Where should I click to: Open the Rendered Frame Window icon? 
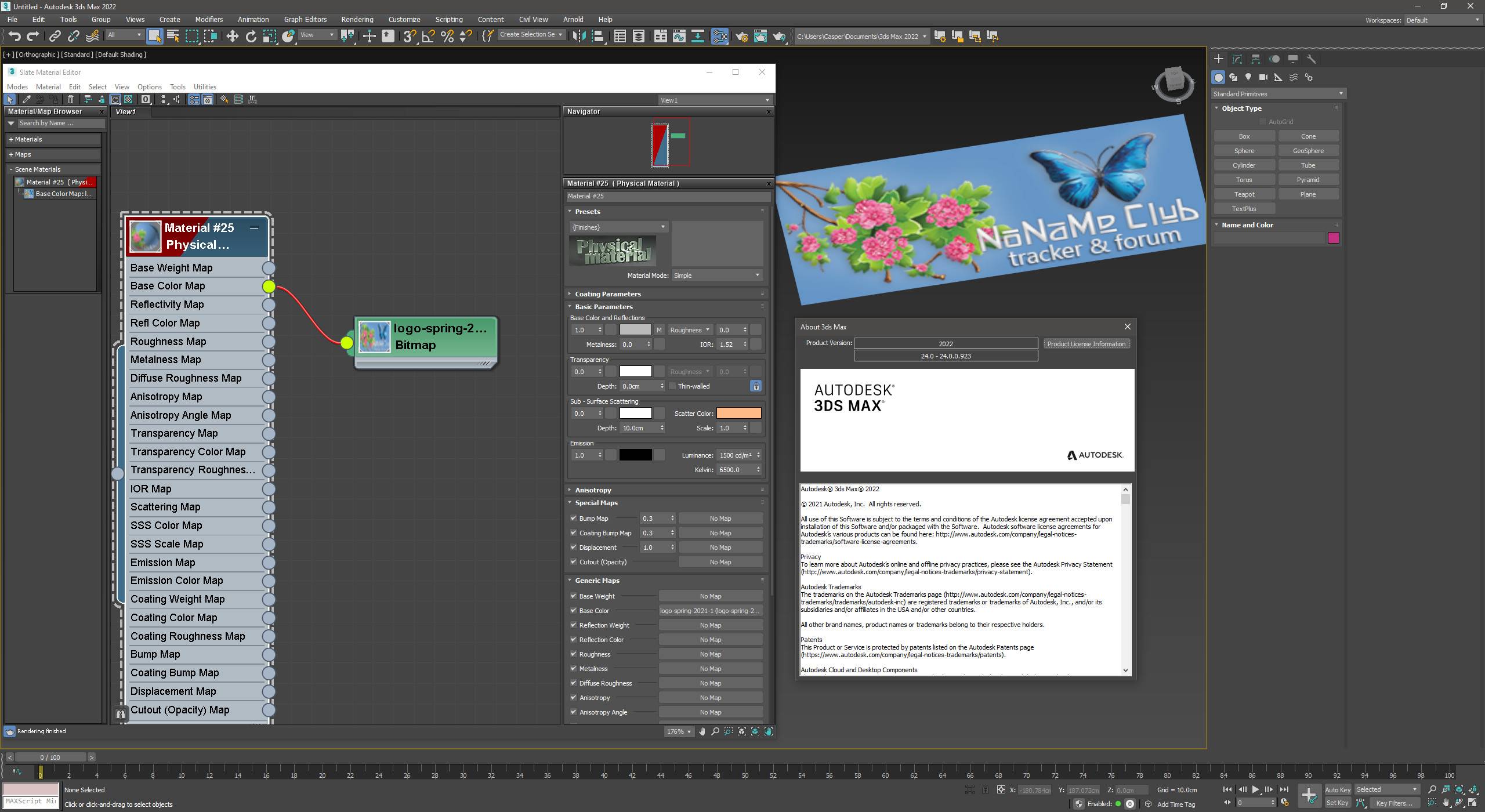[x=760, y=37]
